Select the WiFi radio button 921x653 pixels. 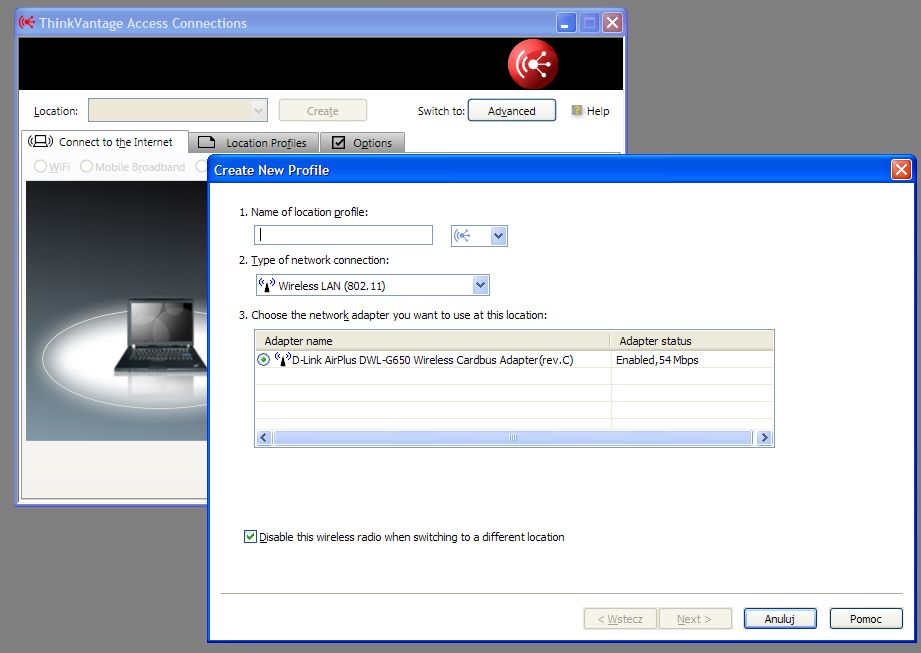(41, 166)
